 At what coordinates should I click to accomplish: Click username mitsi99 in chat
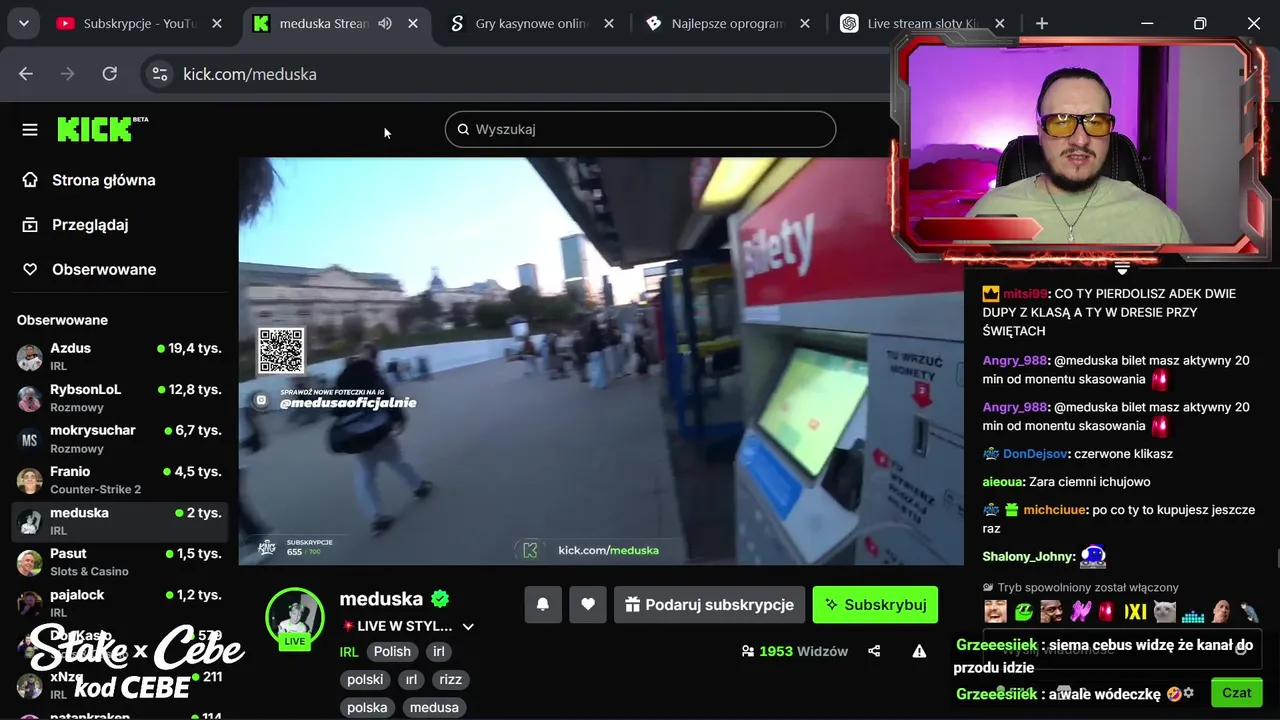click(1025, 294)
